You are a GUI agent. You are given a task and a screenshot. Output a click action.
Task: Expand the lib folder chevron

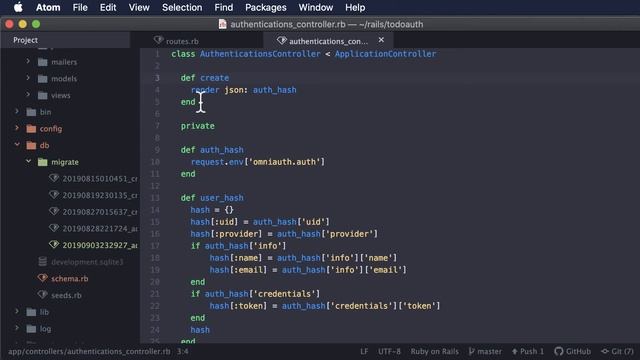coord(17,311)
